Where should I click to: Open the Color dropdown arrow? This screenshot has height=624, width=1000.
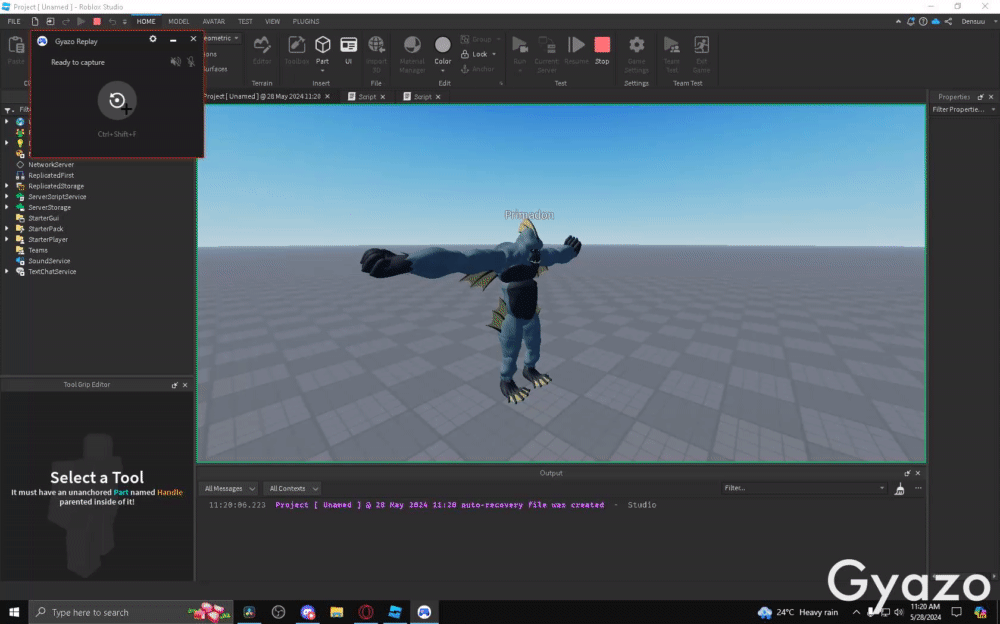pos(443,70)
